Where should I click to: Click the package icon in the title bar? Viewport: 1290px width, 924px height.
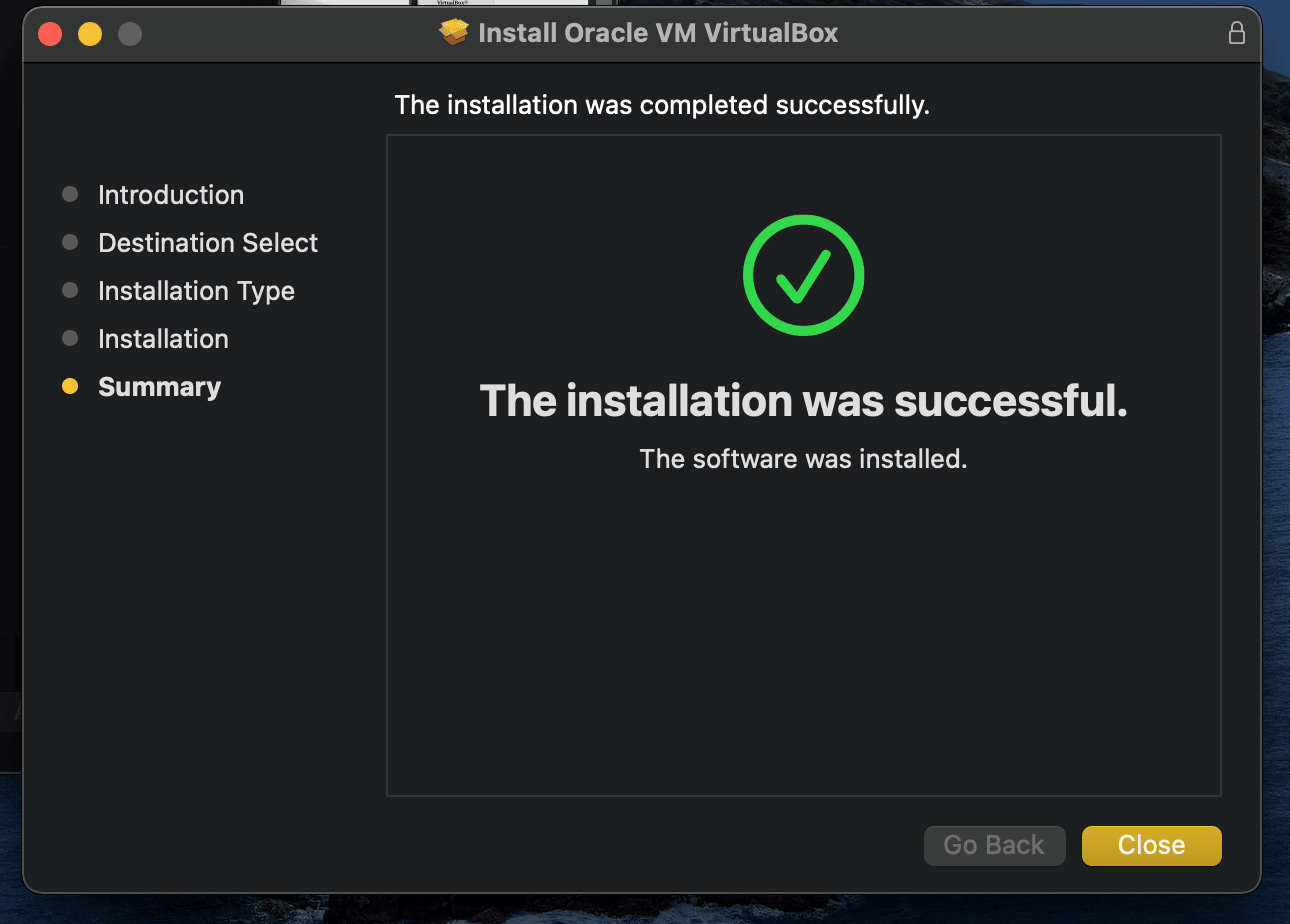[x=453, y=32]
